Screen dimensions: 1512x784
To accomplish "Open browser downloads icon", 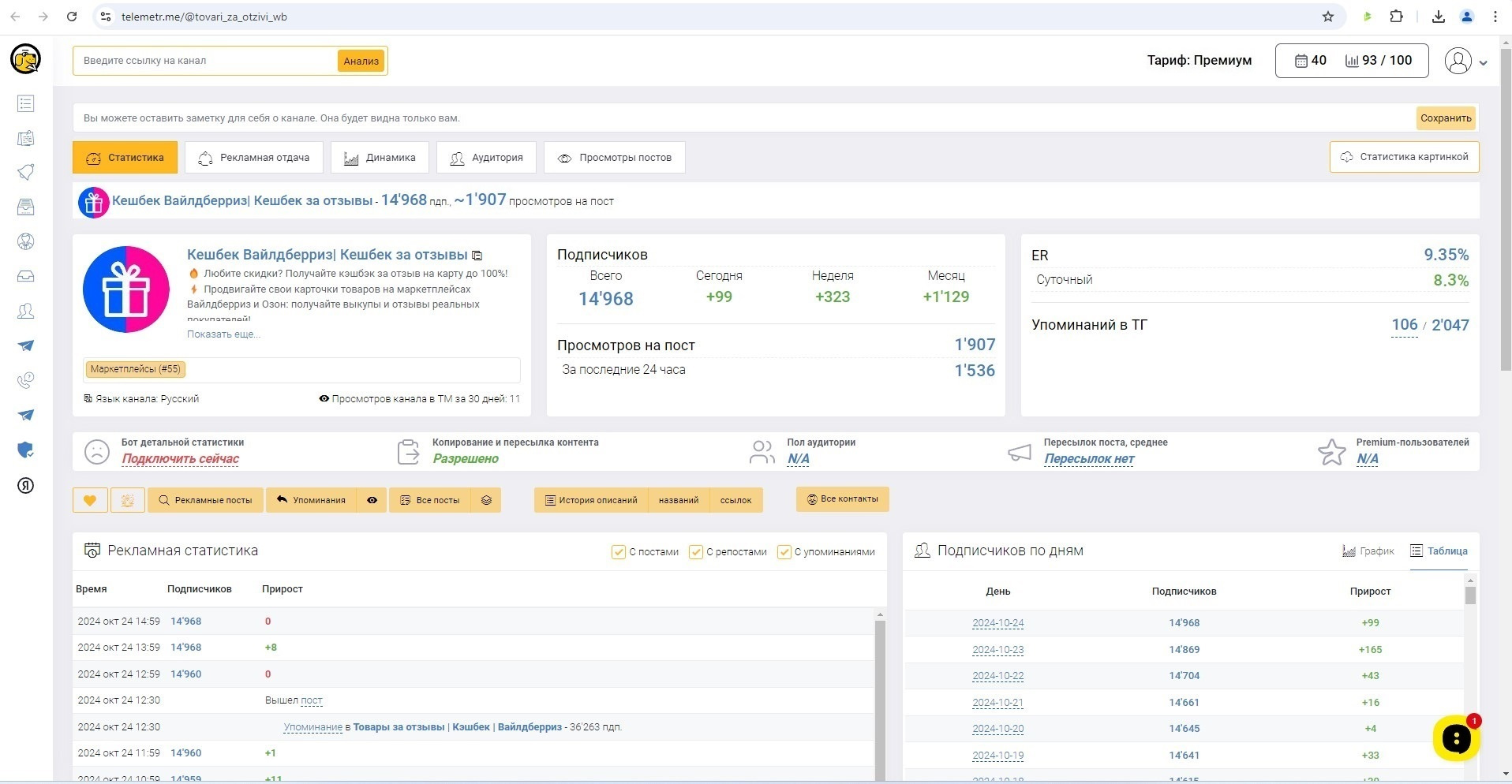I will (x=1439, y=17).
